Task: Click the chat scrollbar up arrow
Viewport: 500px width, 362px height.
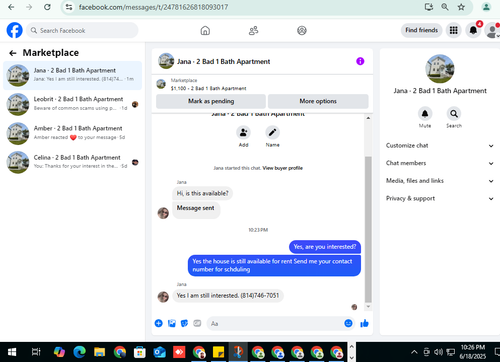Action: [368, 118]
